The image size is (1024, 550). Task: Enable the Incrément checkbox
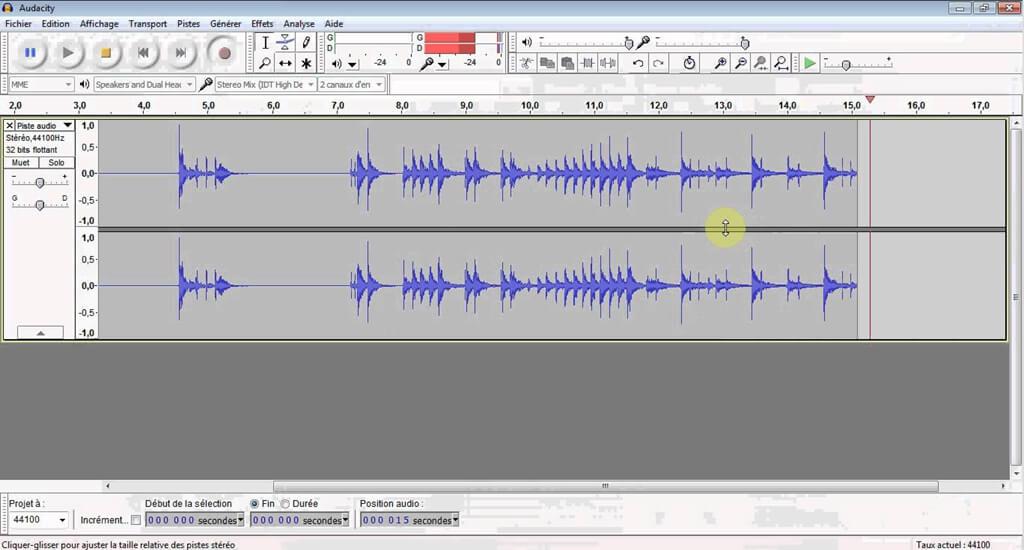click(136, 520)
